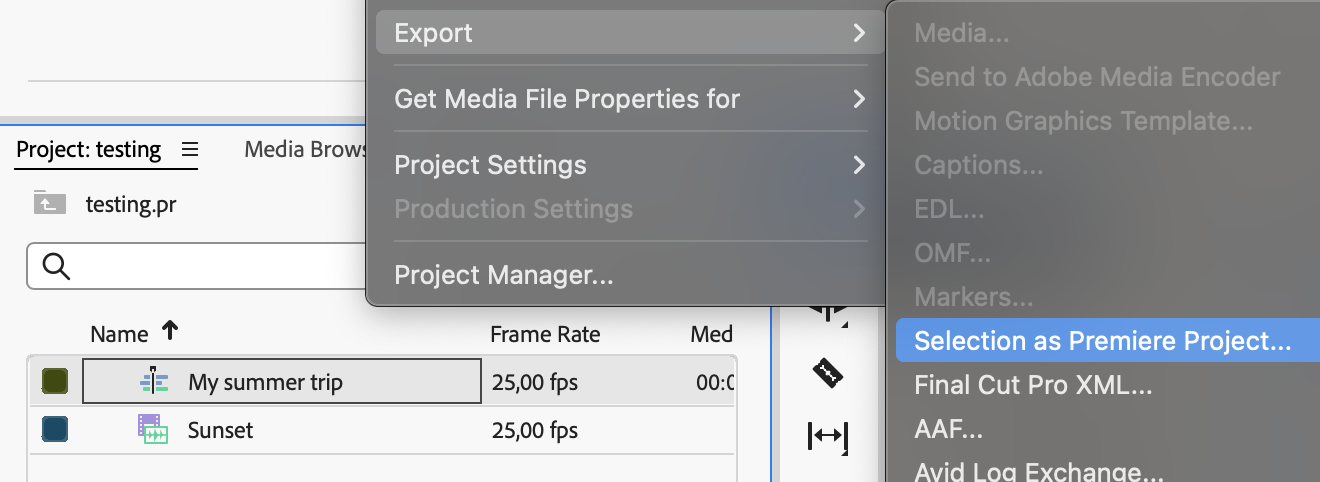Click the clip icon beside Sunset
1320x482 pixels.
153,430
